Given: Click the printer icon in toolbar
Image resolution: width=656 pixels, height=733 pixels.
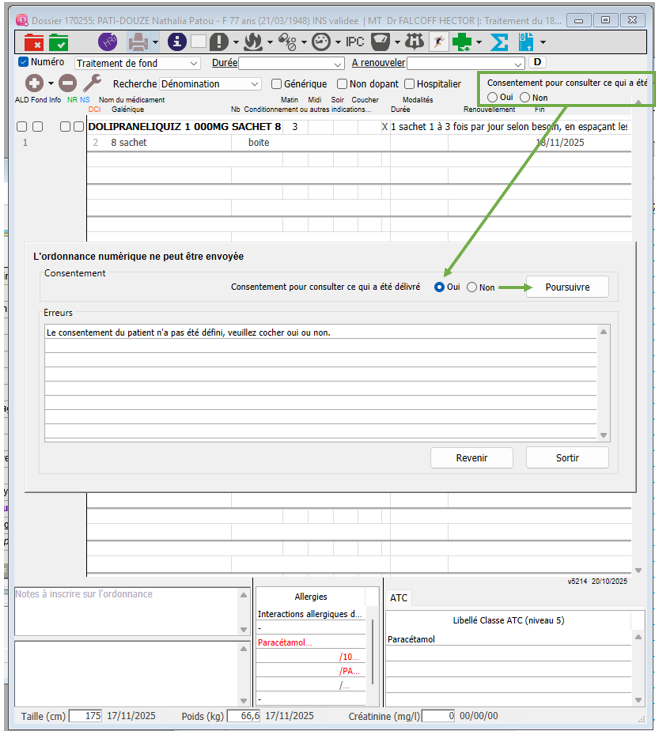Looking at the screenshot, I should [137, 42].
